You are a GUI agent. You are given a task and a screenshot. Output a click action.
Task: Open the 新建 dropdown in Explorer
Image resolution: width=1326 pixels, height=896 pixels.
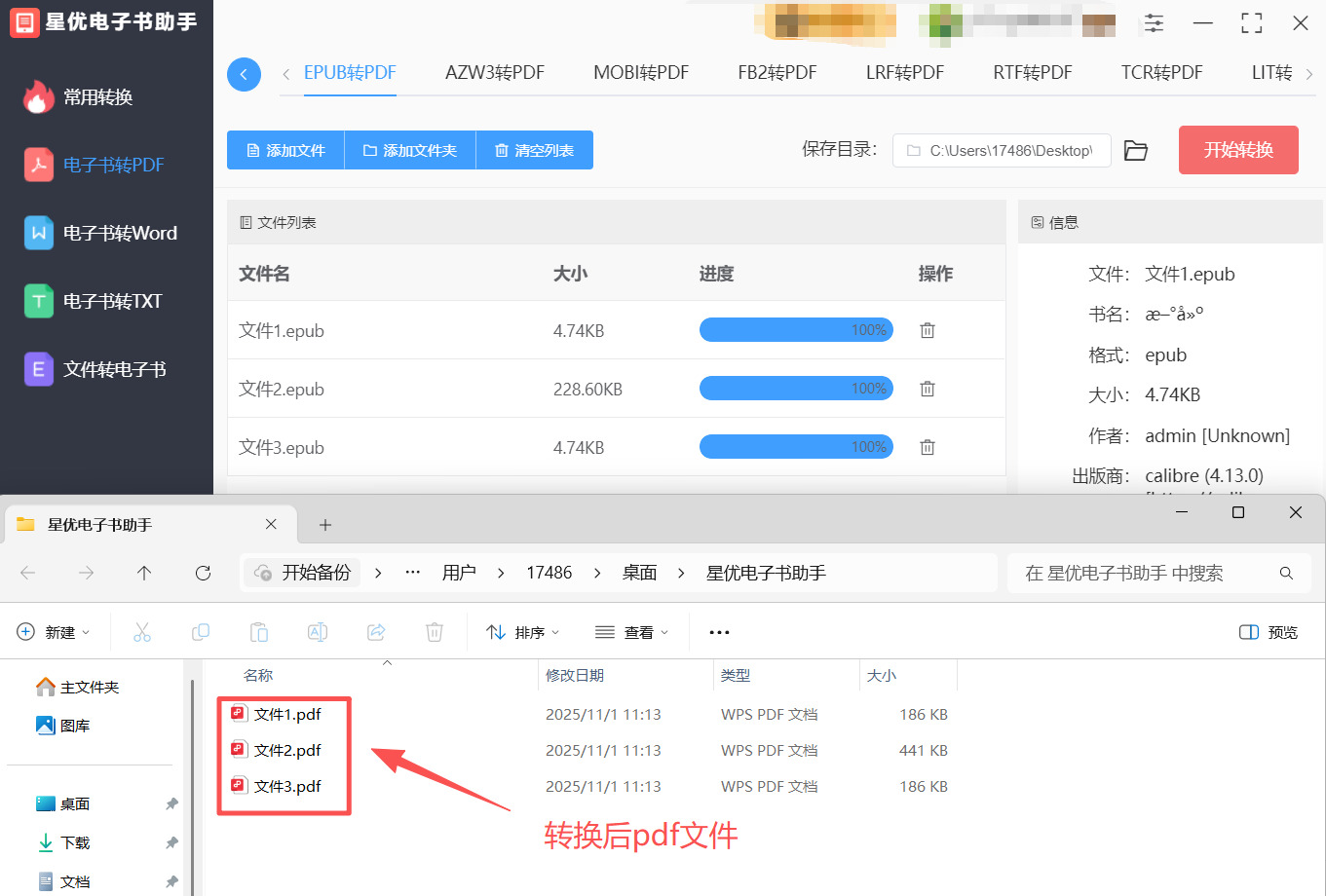tap(54, 632)
